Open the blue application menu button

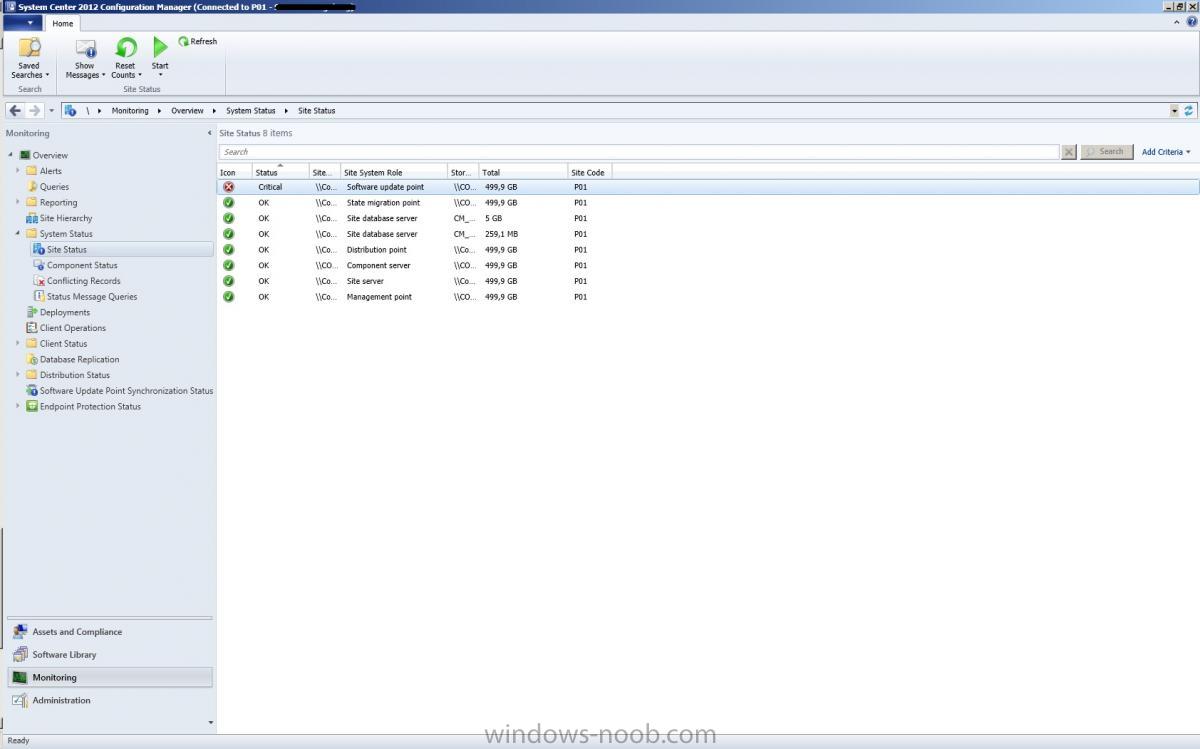[x=23, y=23]
